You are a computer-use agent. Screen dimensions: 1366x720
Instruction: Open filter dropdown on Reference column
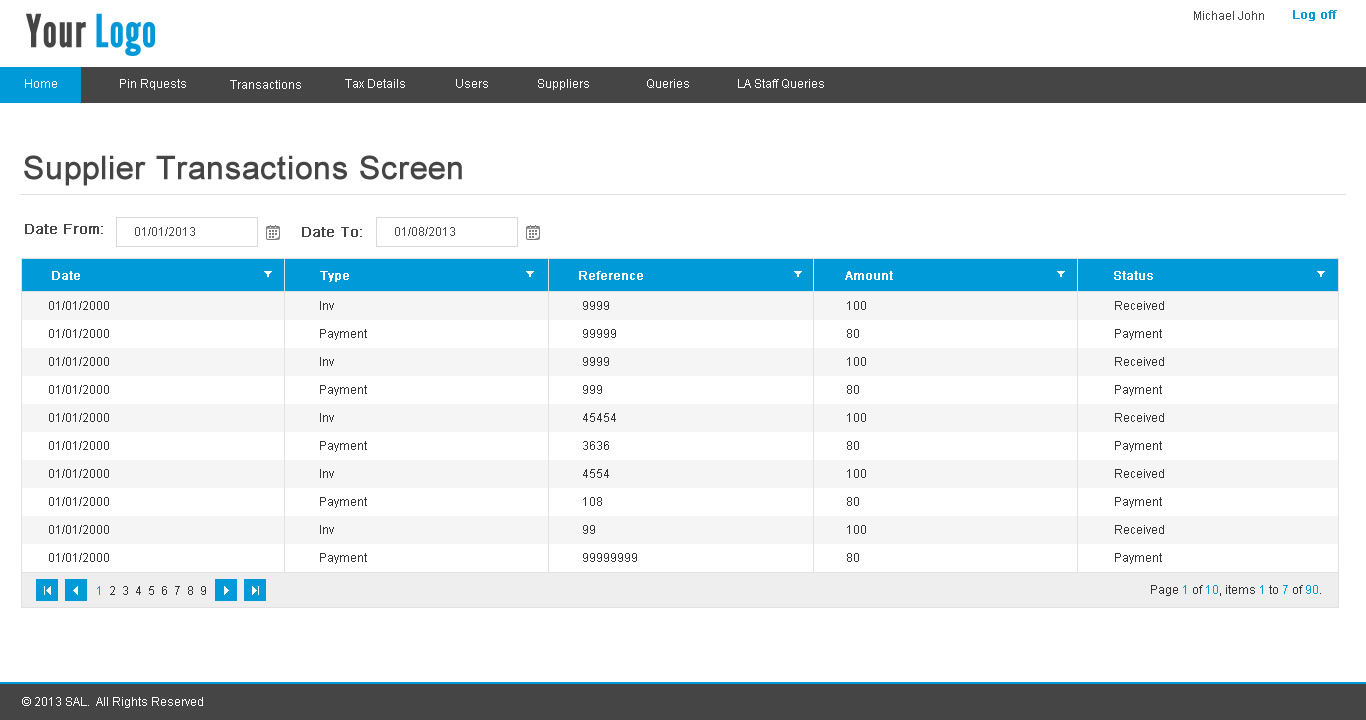click(x=798, y=274)
